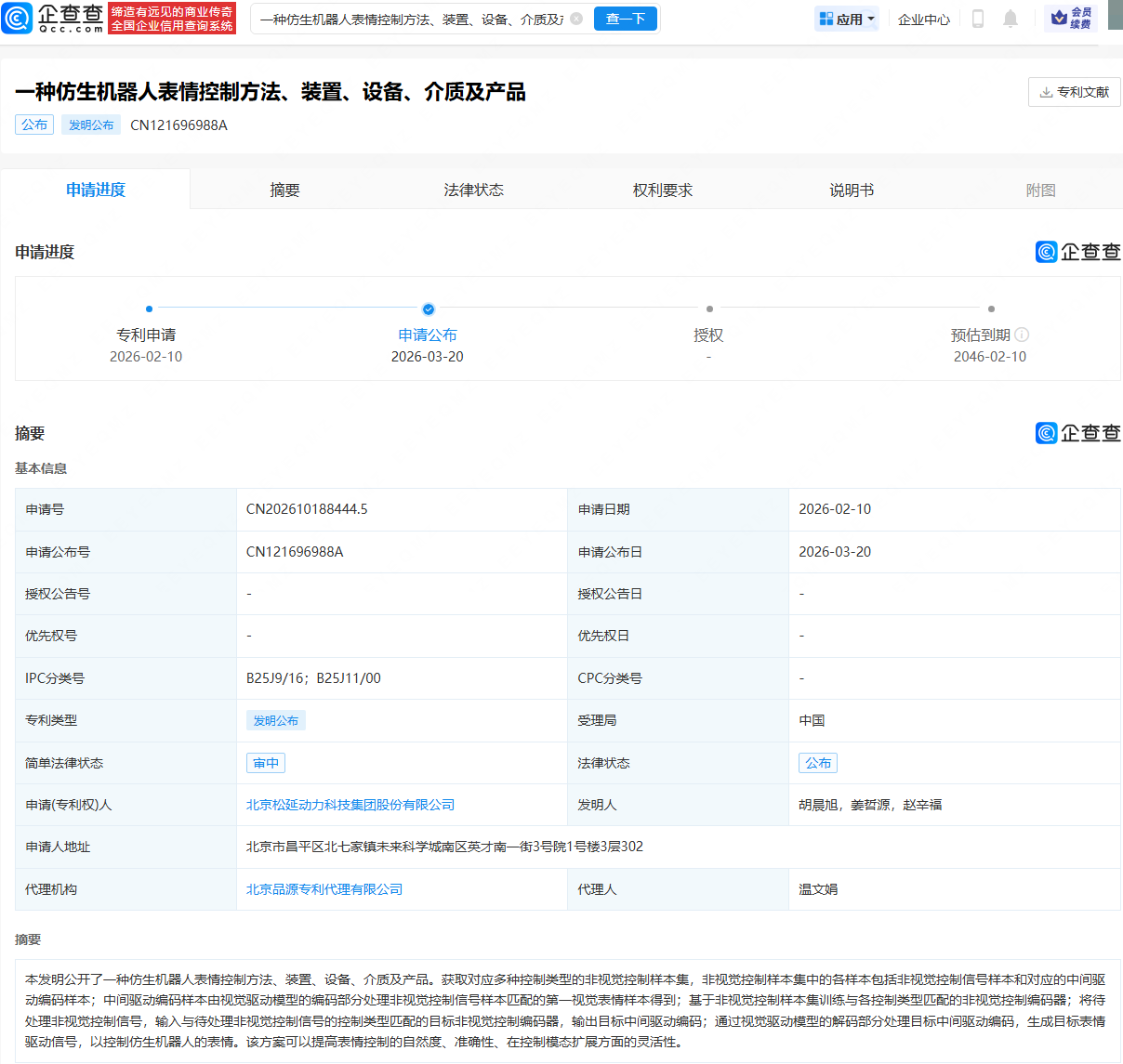Switch to the 权利要求 tab
Viewport: 1123px width, 1064px height.
663,190
